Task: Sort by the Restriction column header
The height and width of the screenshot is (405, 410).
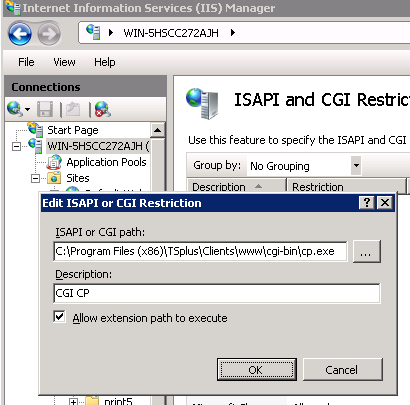Action: (x=346, y=186)
